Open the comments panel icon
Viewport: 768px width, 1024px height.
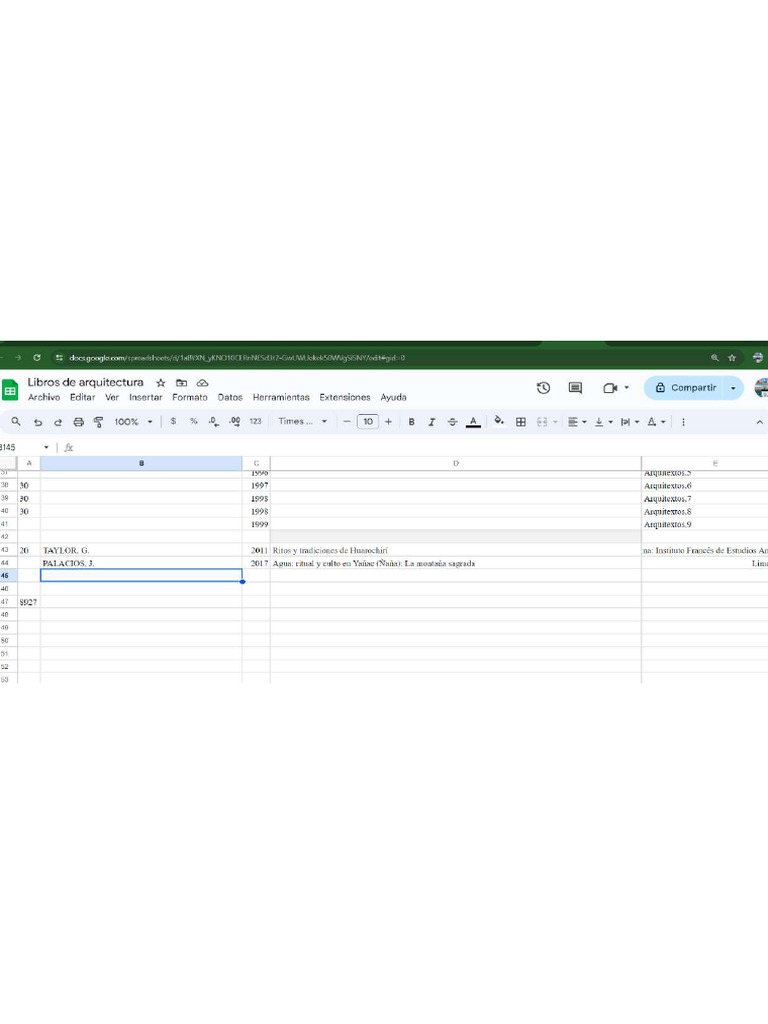tap(575, 388)
